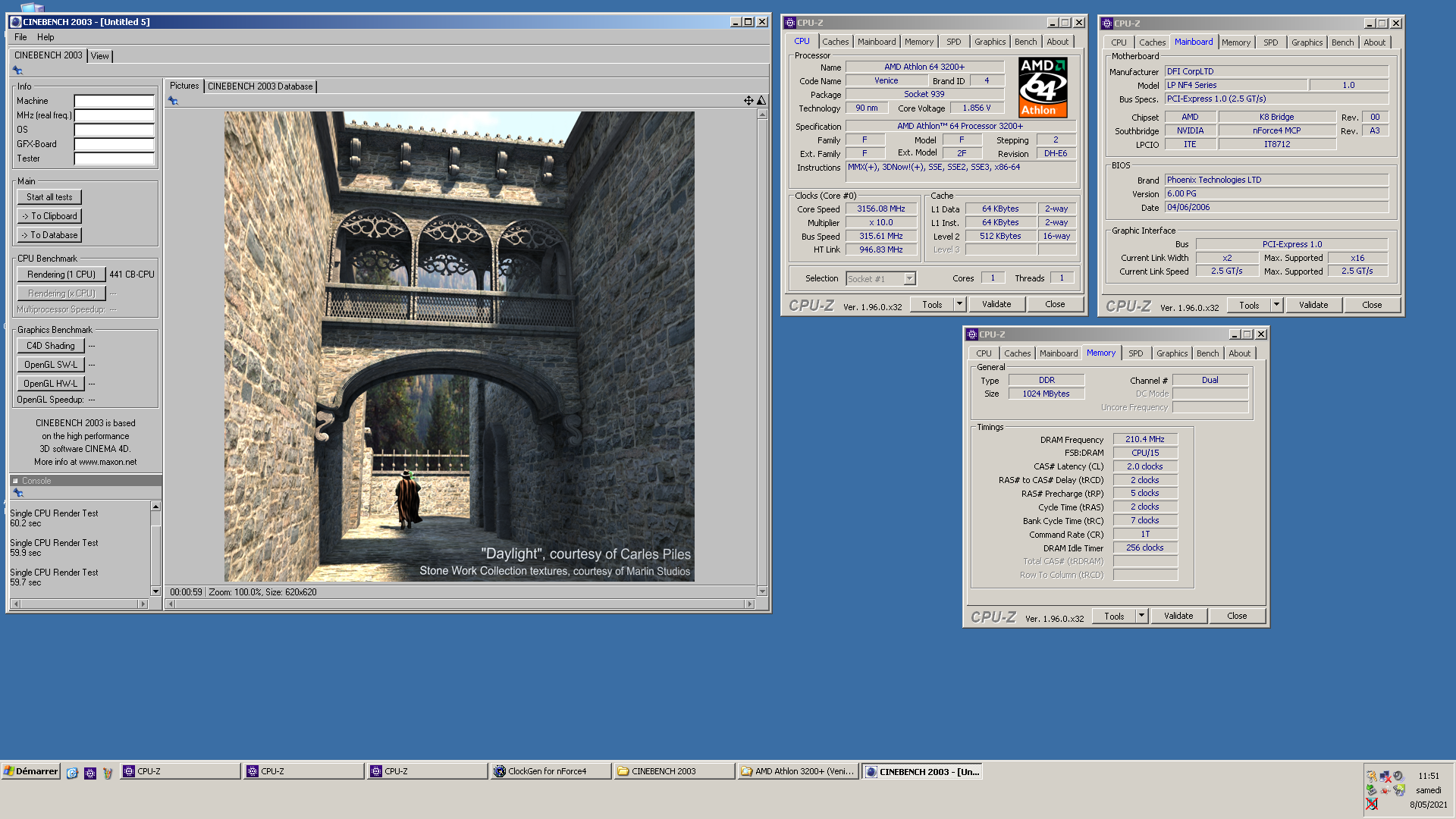Open the CINEBENCH 2003 folder taskbar button
This screenshot has height=819, width=1456.
pyautogui.click(x=674, y=771)
